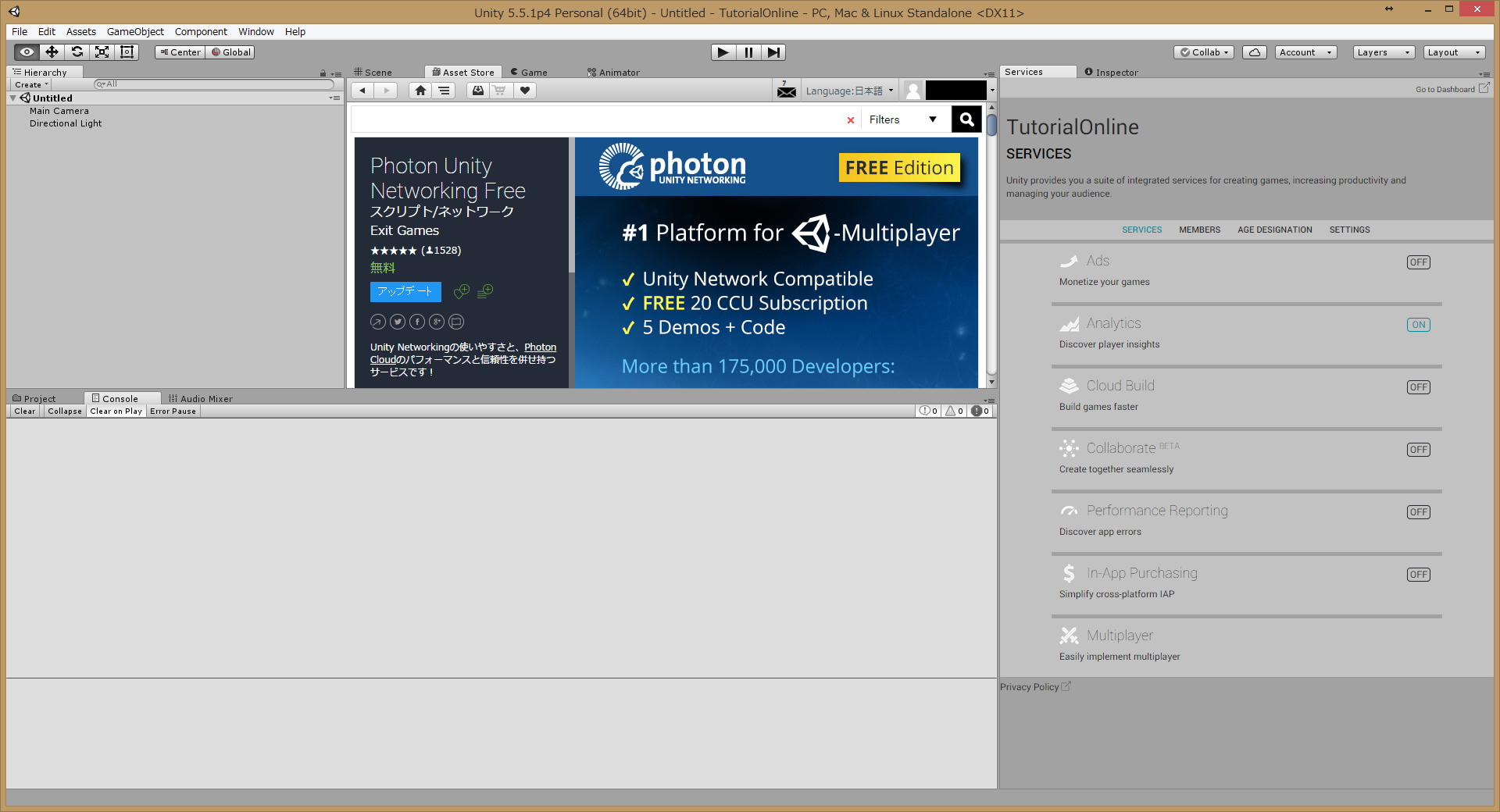Viewport: 1500px width, 812px height.
Task: Toggle the Ads service switch
Action: tap(1418, 262)
